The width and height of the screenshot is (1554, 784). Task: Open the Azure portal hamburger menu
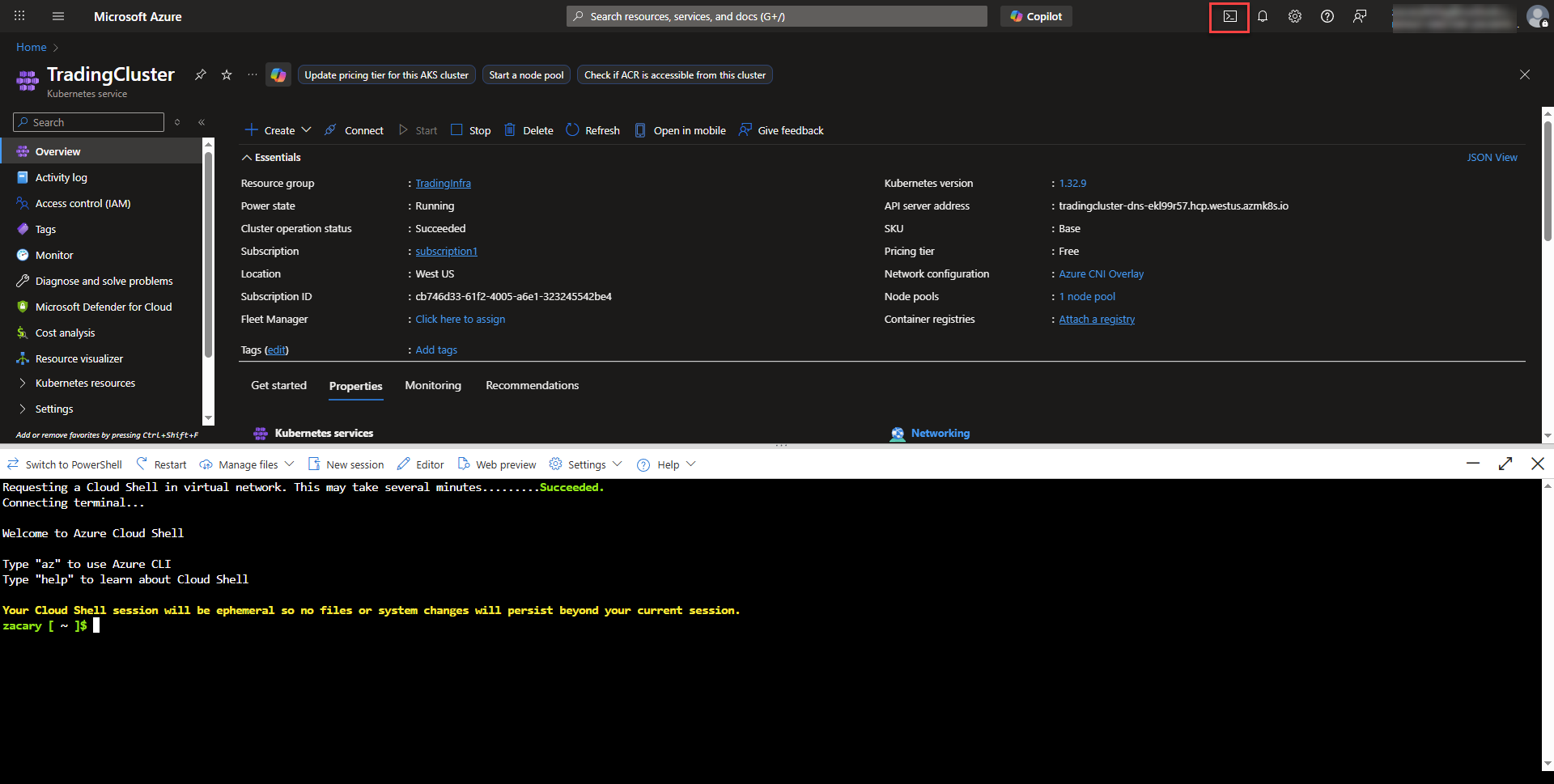point(57,17)
